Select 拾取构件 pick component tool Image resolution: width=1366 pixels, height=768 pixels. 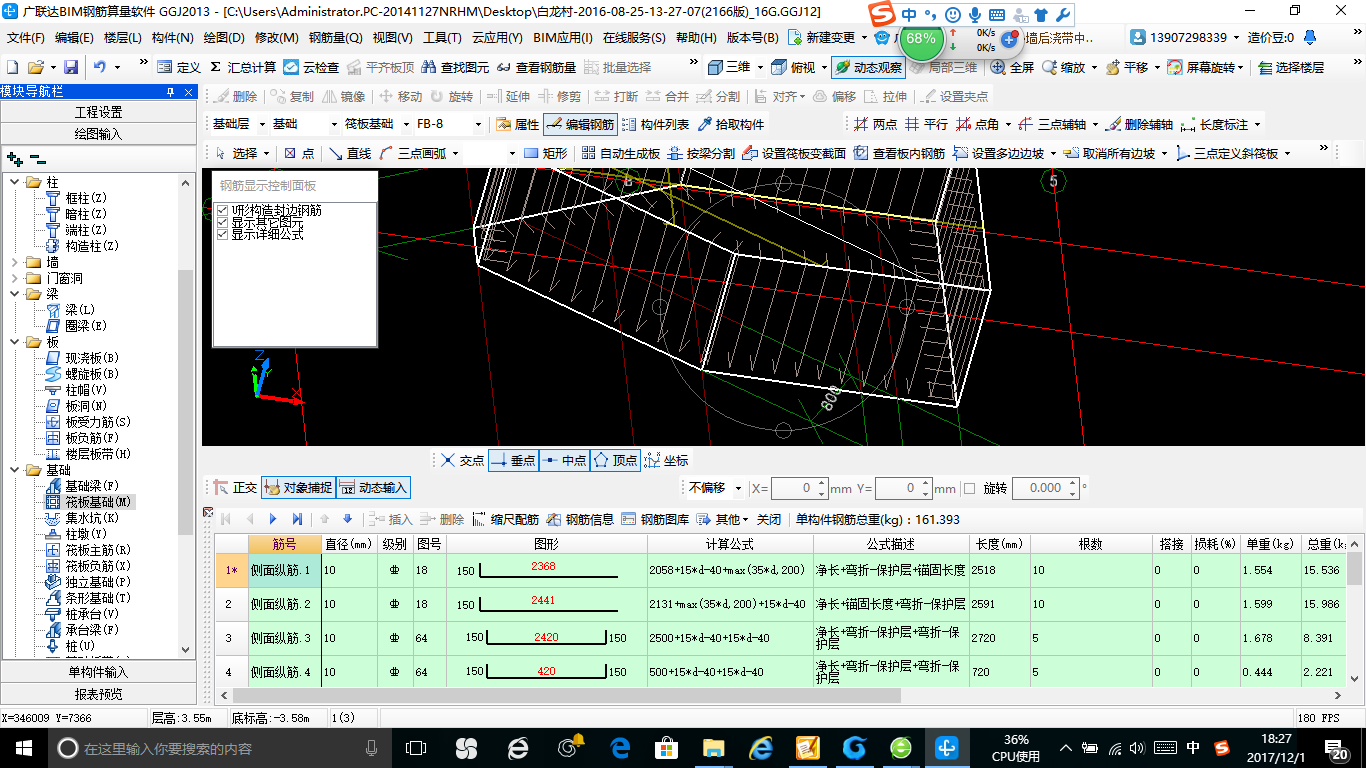click(x=731, y=125)
